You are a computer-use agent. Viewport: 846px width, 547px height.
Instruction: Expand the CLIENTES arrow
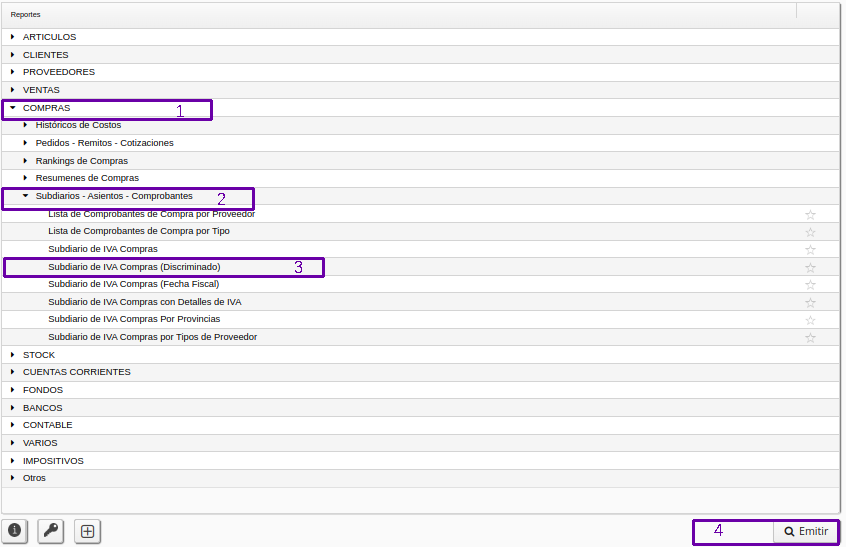point(12,54)
